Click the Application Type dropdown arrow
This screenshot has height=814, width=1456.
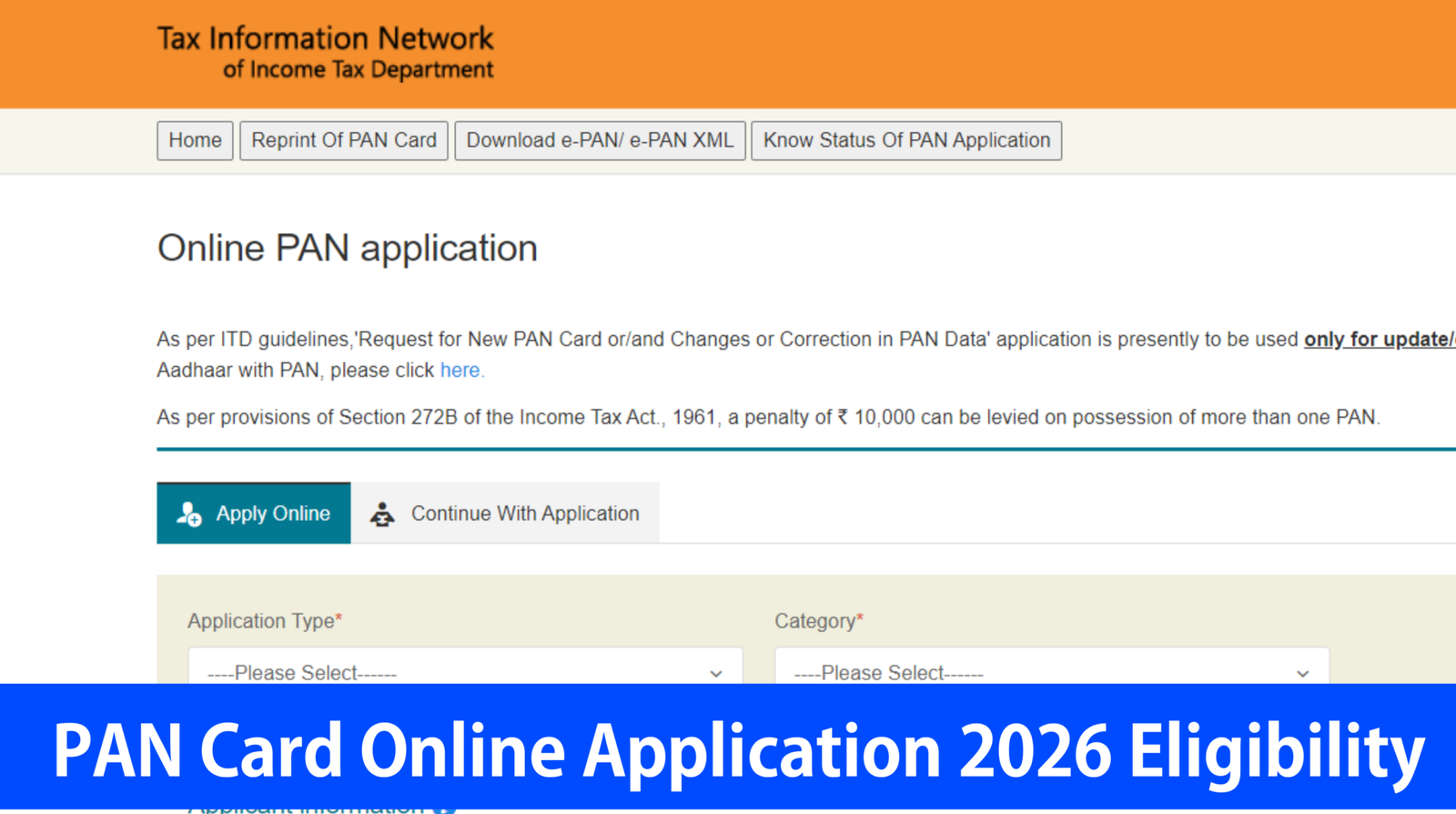pyautogui.click(x=716, y=674)
